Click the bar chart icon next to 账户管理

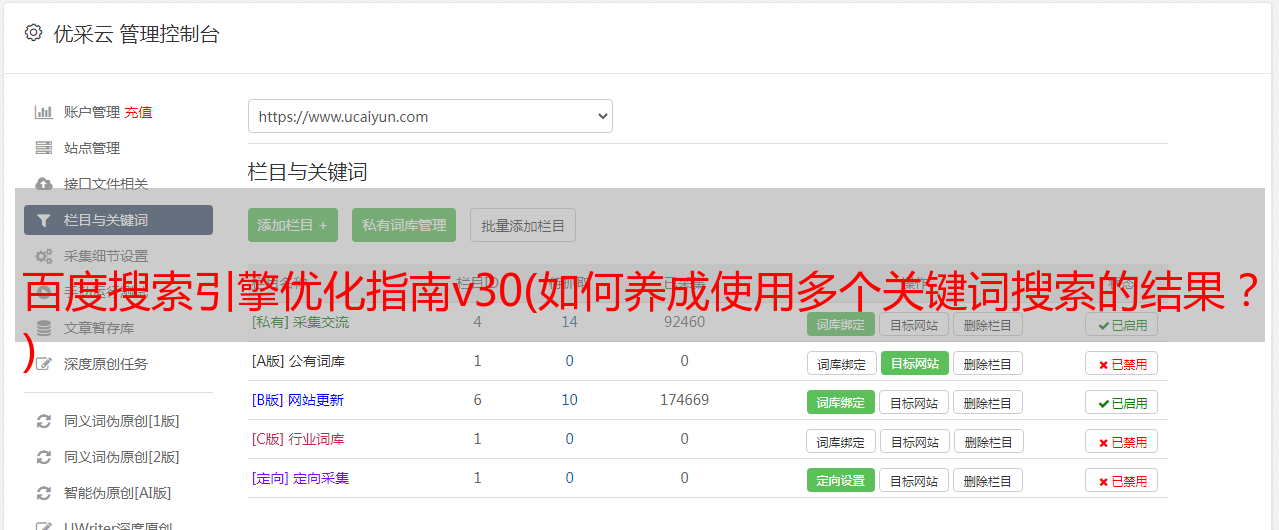pyautogui.click(x=43, y=112)
